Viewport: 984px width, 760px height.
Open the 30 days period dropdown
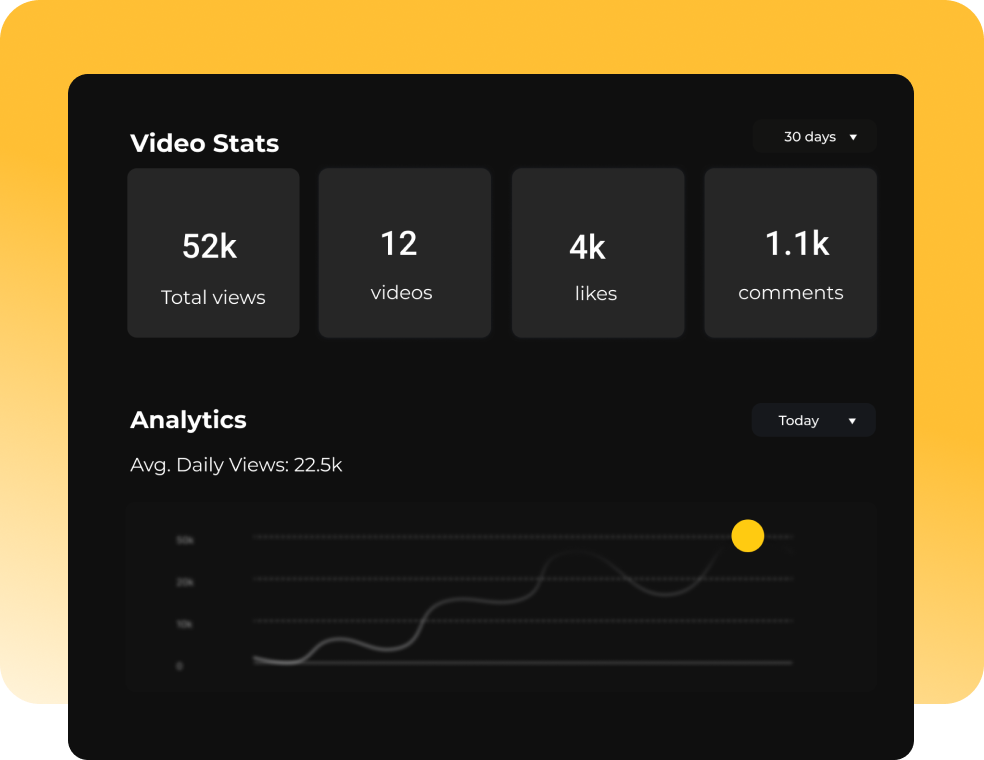click(814, 137)
